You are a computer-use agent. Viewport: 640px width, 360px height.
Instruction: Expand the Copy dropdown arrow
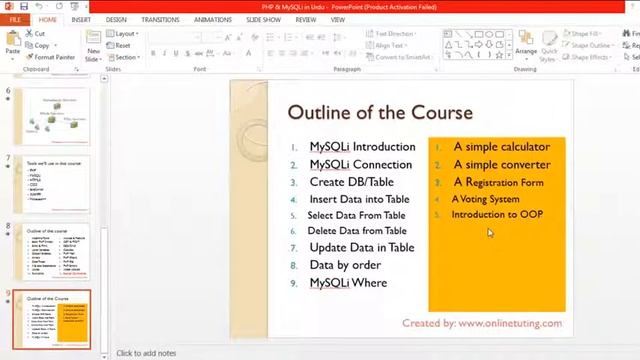click(x=56, y=45)
